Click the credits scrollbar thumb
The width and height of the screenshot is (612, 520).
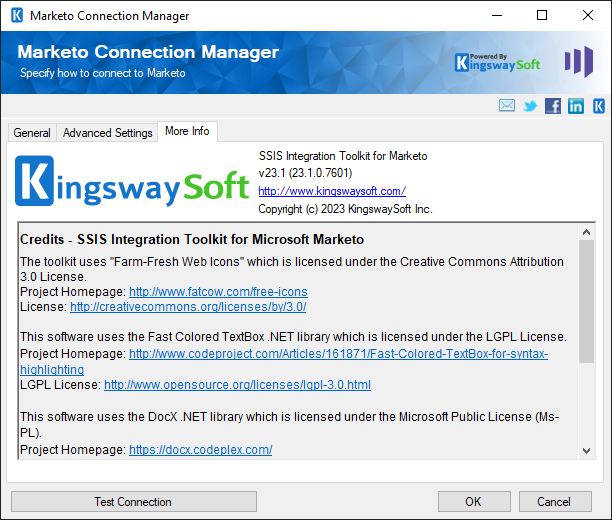[x=586, y=301]
